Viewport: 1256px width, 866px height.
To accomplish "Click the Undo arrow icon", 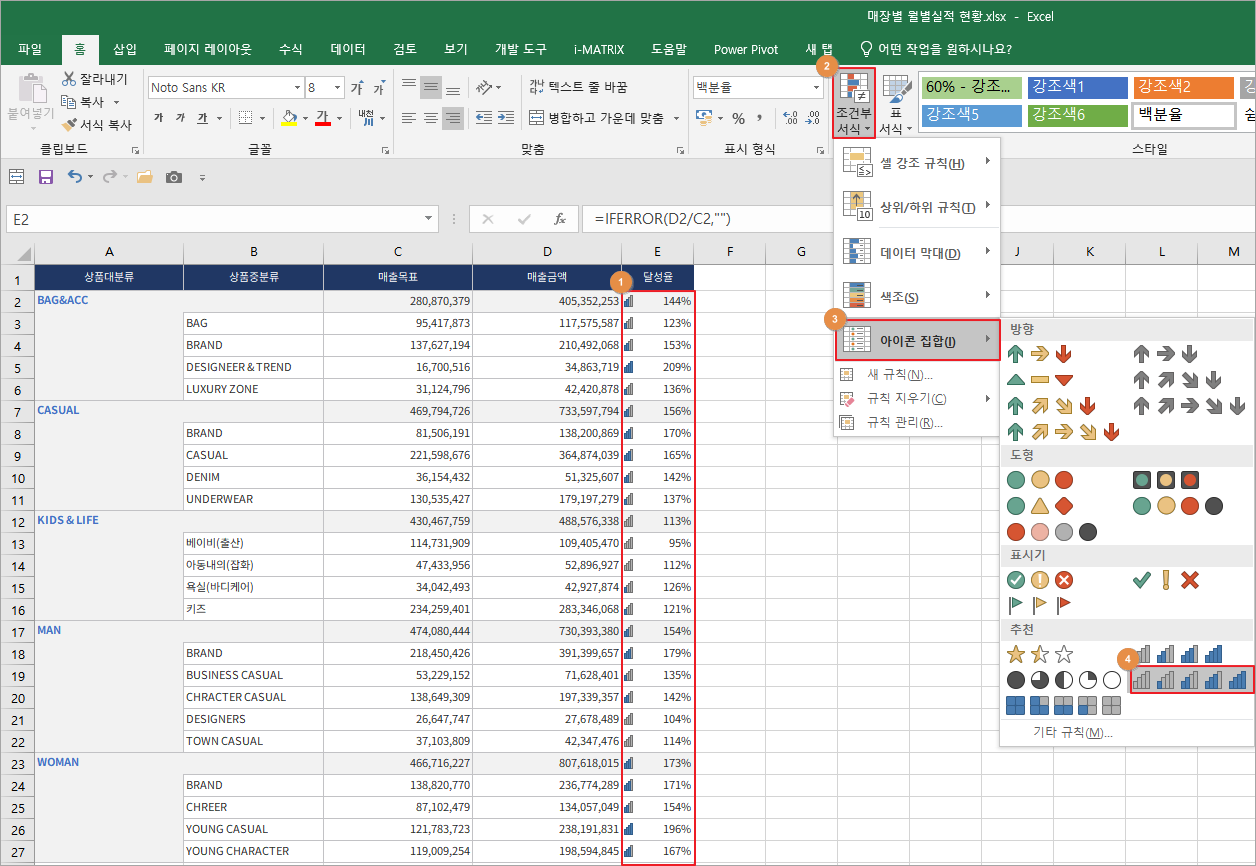I will pyautogui.click(x=75, y=177).
